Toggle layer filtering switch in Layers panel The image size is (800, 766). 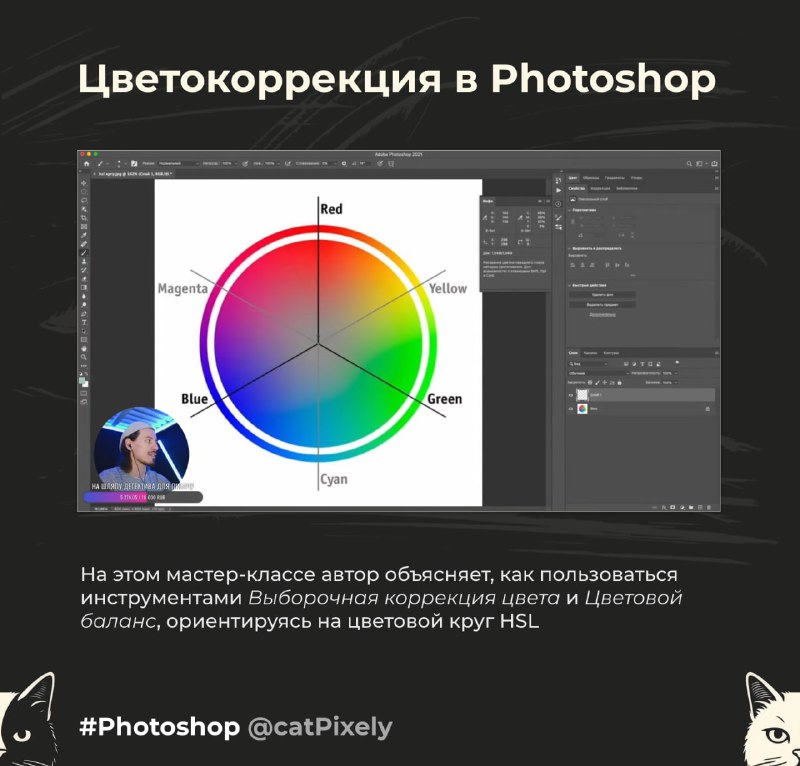(x=677, y=363)
